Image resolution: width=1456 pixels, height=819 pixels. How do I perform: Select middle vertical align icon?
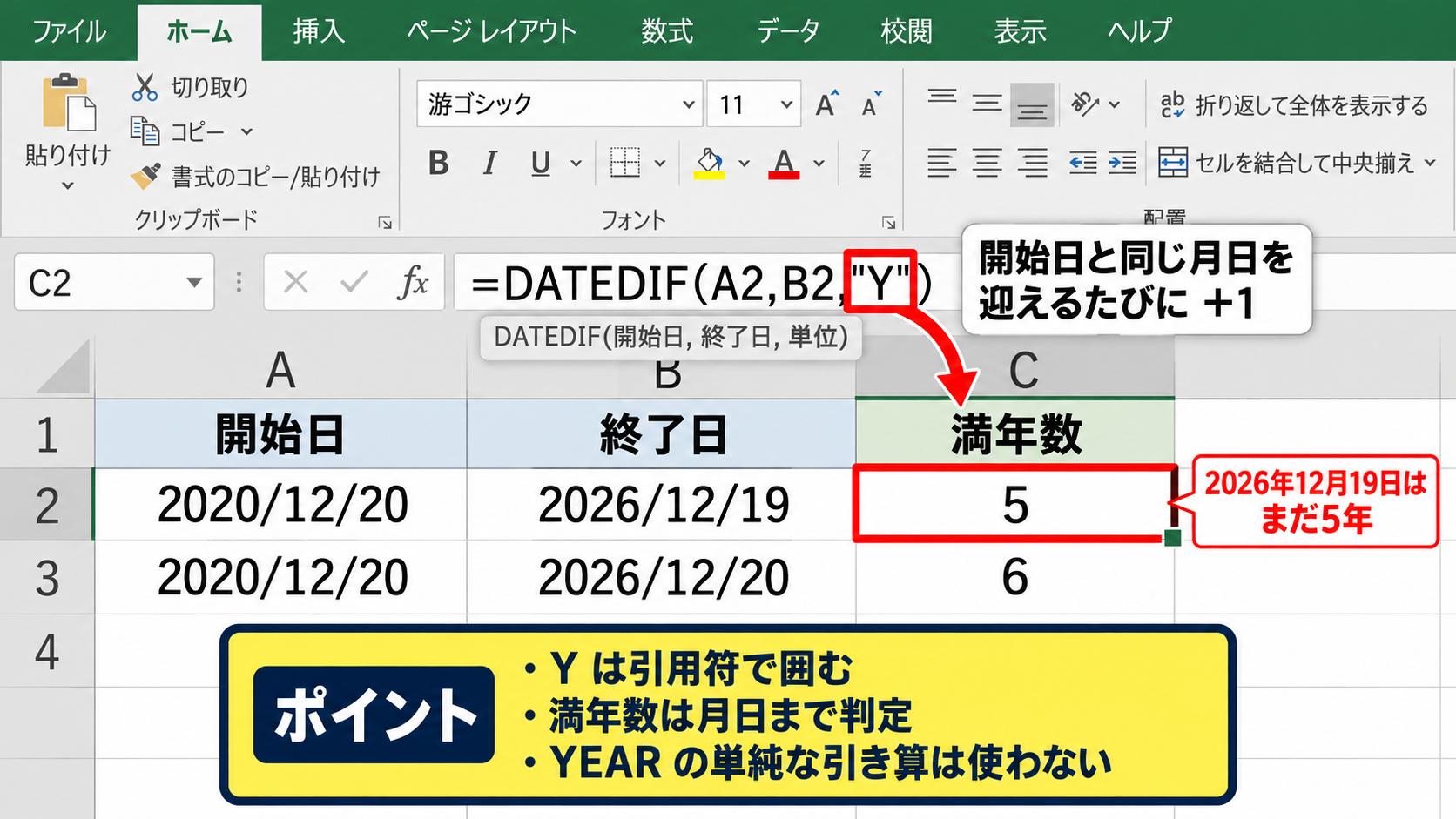987,104
